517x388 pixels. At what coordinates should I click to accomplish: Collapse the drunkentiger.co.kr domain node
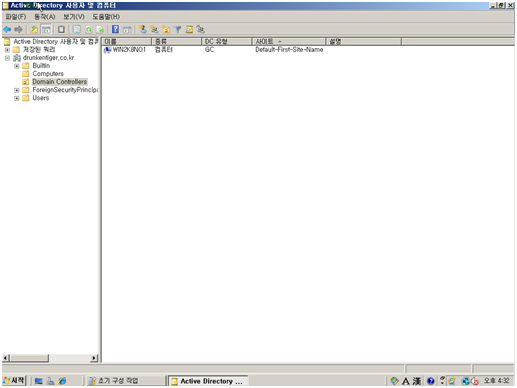pyautogui.click(x=7, y=58)
